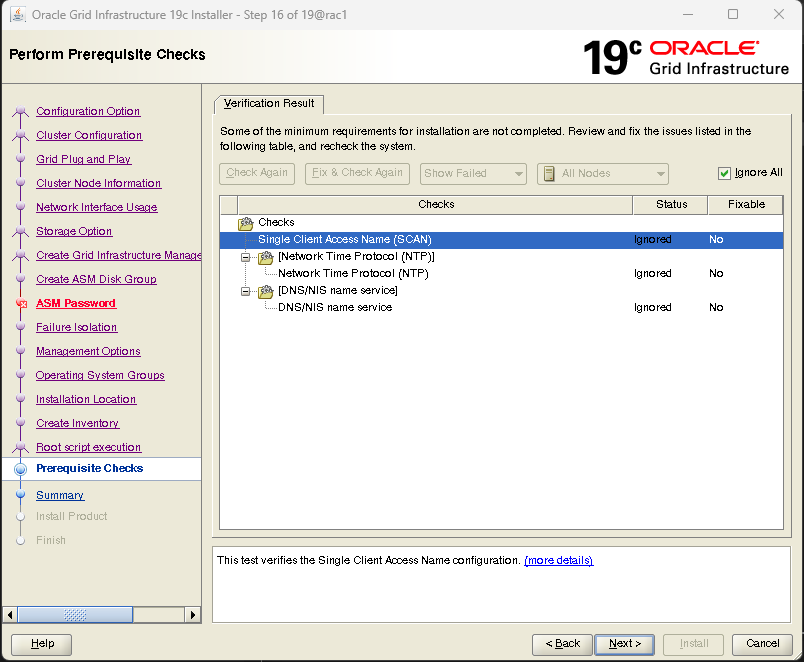The width and height of the screenshot is (804, 662).
Task: Click the ASM Password error step icon
Action: point(21,304)
